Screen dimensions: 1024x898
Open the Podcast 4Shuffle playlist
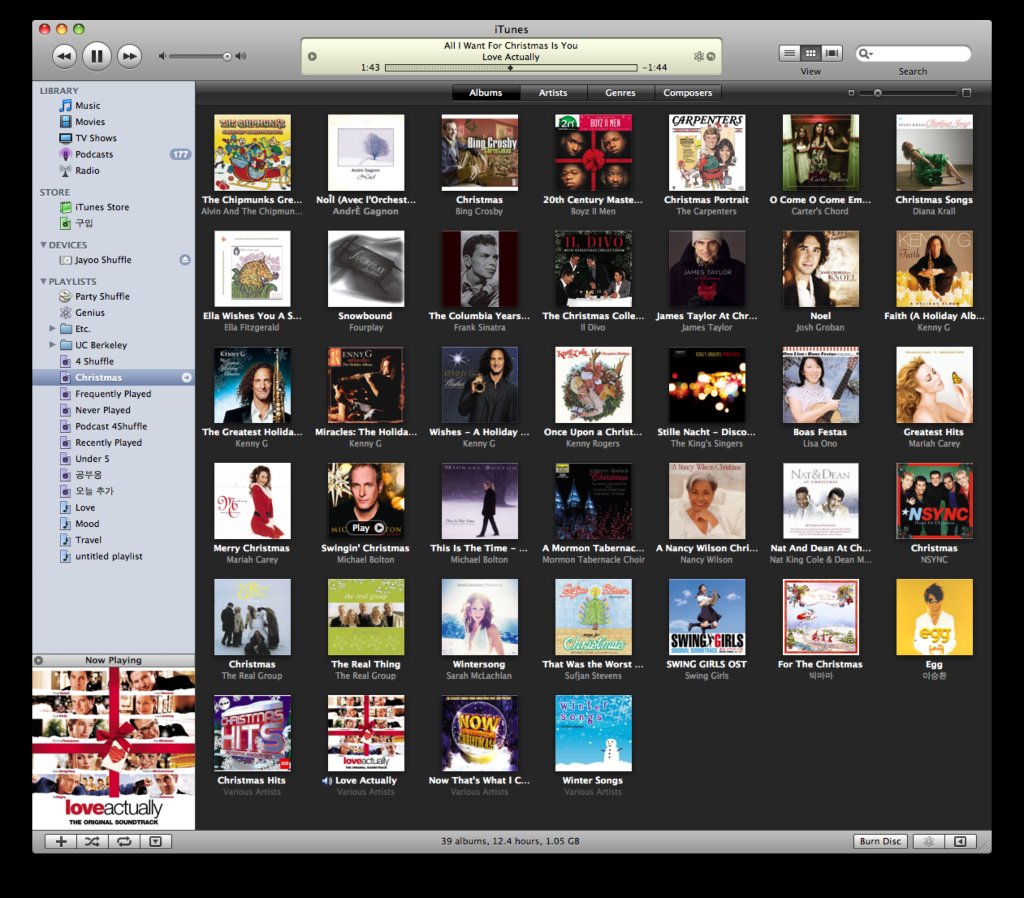pos(110,426)
